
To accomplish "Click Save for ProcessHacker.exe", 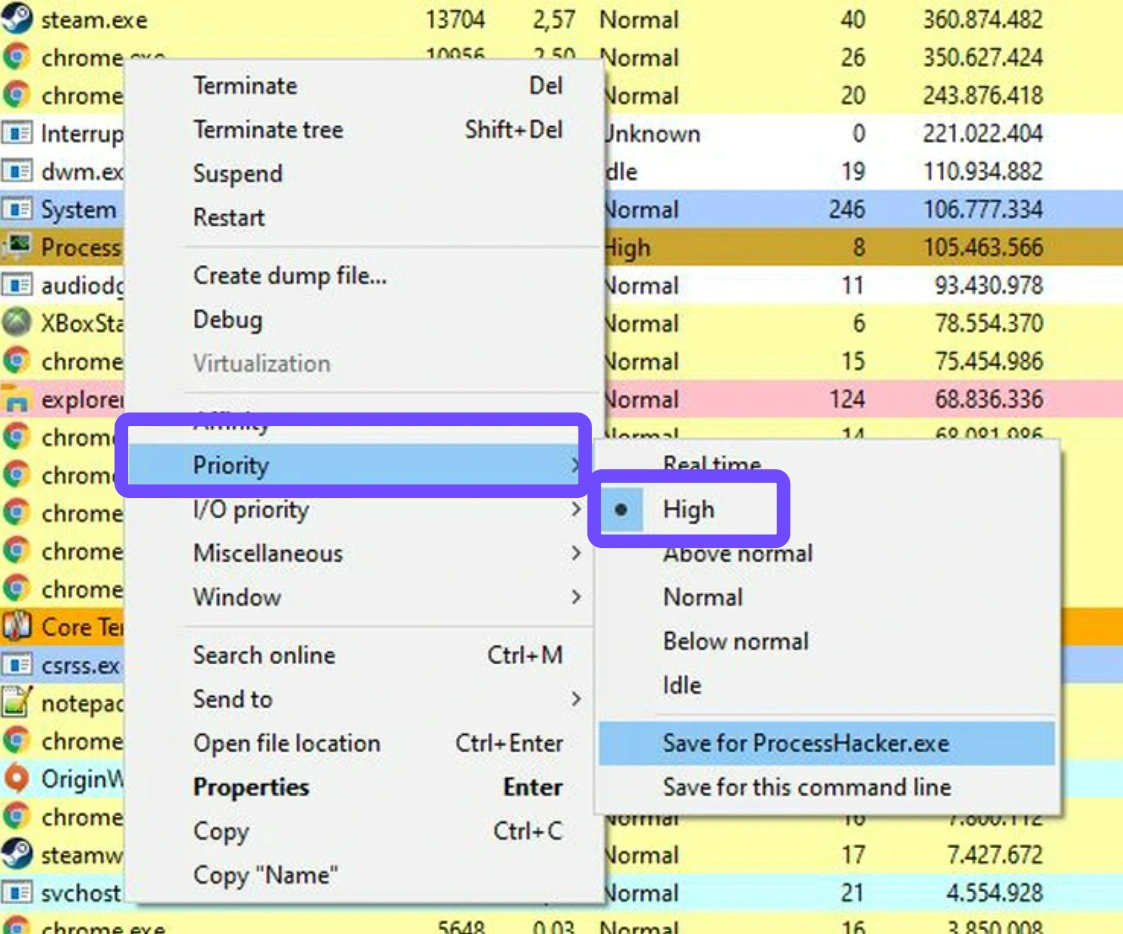I will coord(826,743).
